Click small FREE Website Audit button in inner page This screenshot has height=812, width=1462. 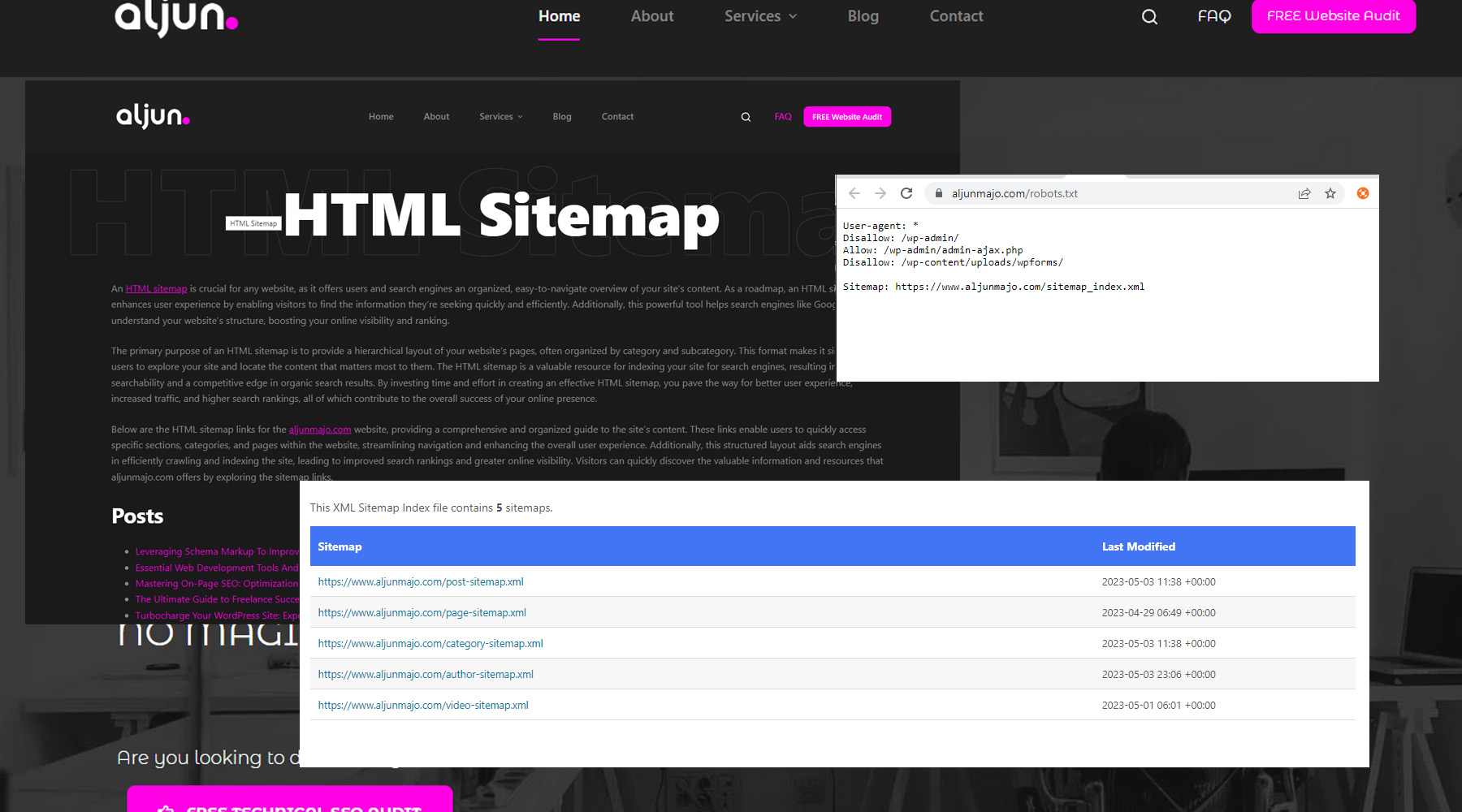[847, 117]
